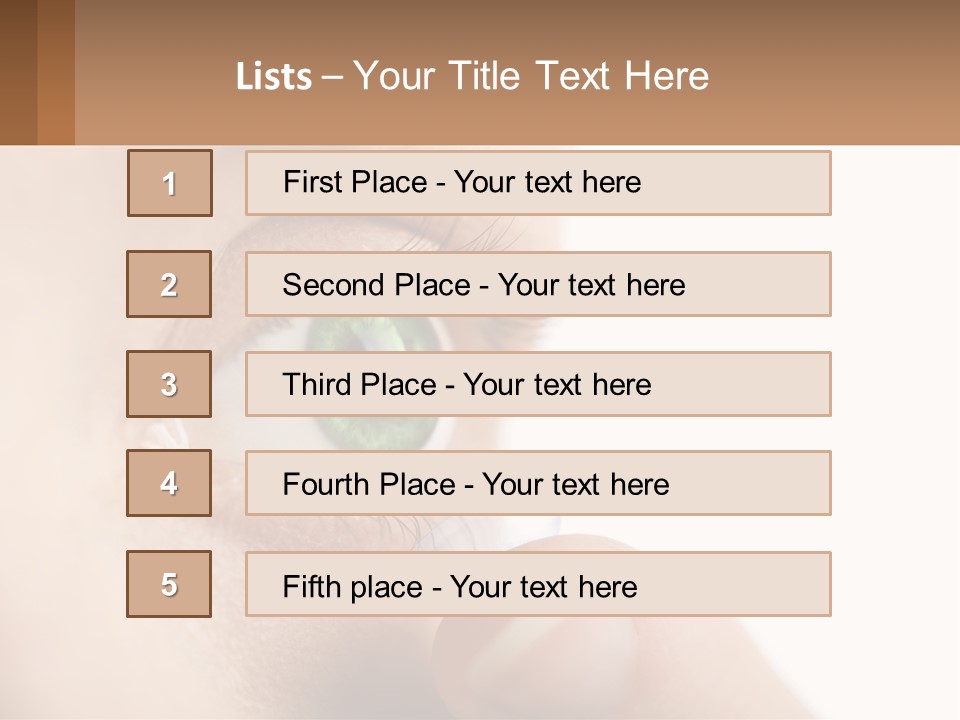Select the 'Your Title Text Here' text
The height and width of the screenshot is (720, 960).
[x=531, y=76]
